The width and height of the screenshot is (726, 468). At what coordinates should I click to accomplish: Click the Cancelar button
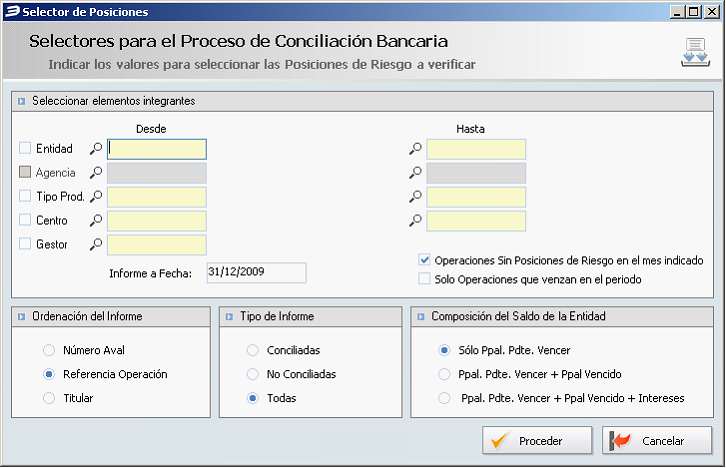tap(657, 440)
